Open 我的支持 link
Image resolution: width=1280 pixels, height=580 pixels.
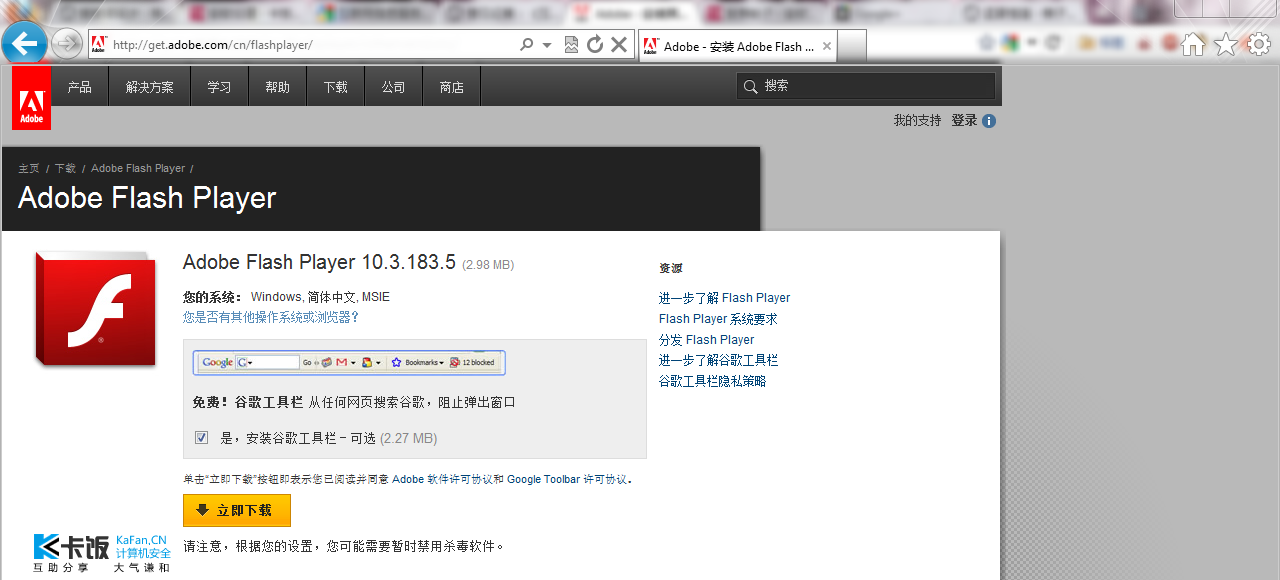[917, 120]
